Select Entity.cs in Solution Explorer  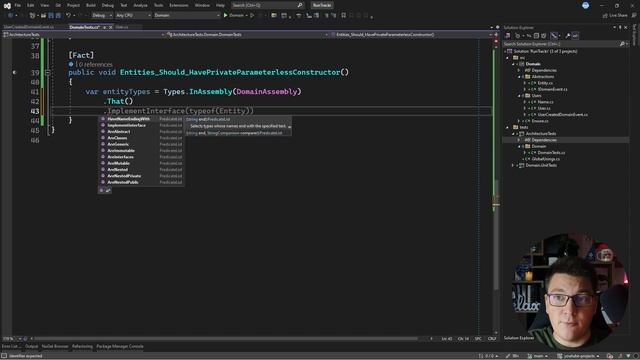click(545, 83)
